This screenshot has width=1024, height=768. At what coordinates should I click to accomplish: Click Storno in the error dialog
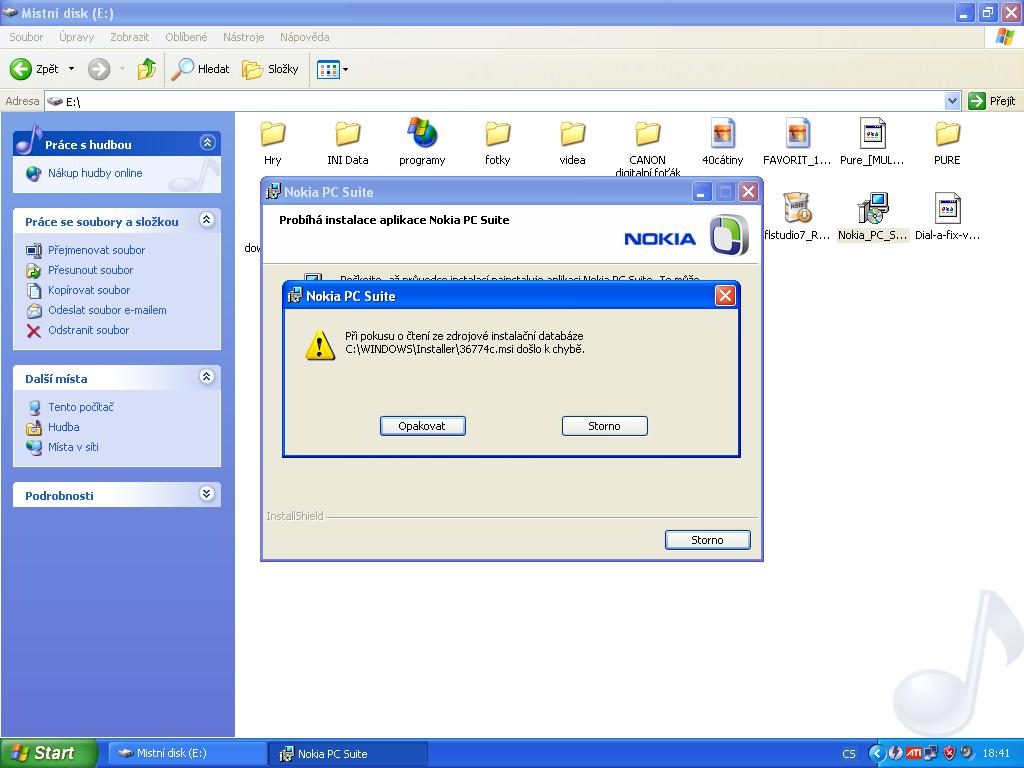coord(605,426)
